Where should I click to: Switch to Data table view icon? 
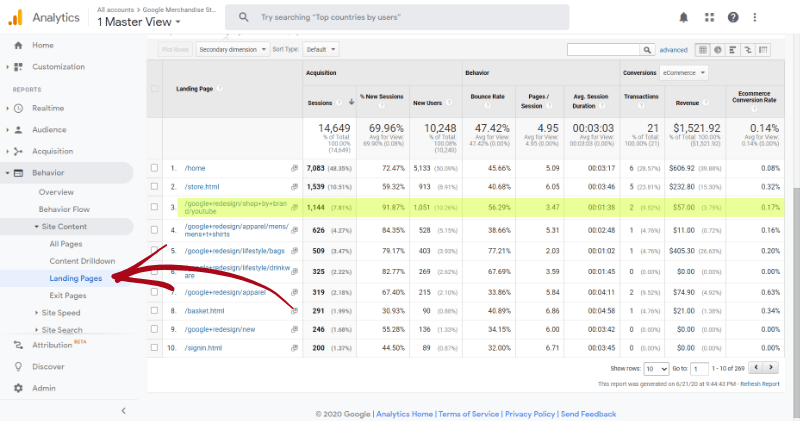coord(703,49)
